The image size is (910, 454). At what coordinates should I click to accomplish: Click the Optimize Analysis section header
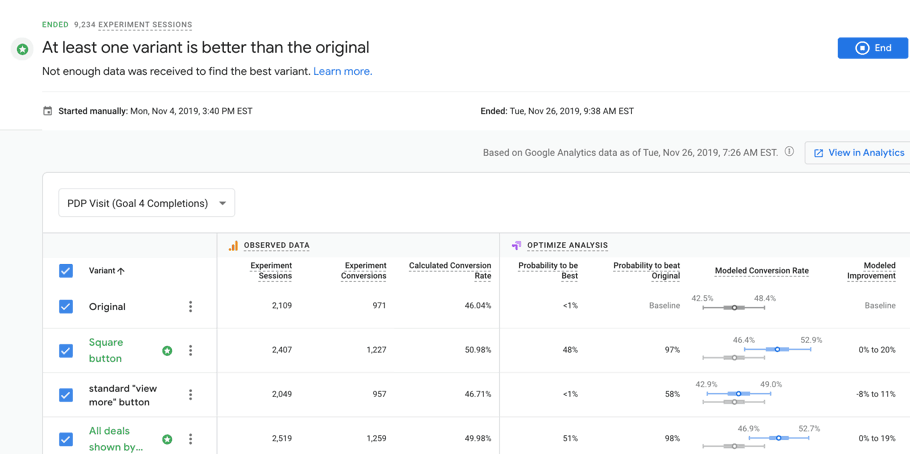pyautogui.click(x=567, y=245)
